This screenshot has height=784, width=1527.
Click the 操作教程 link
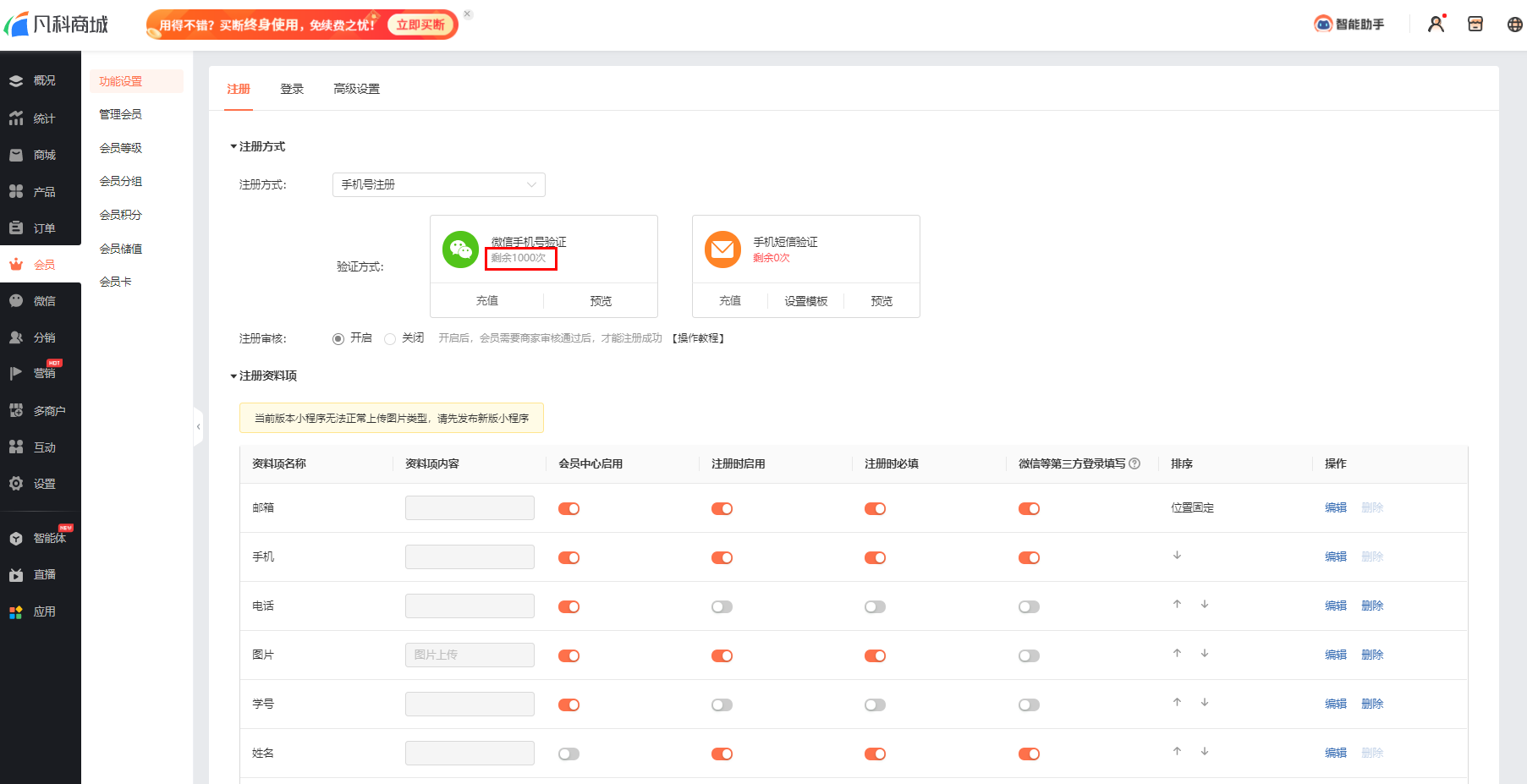point(698,338)
